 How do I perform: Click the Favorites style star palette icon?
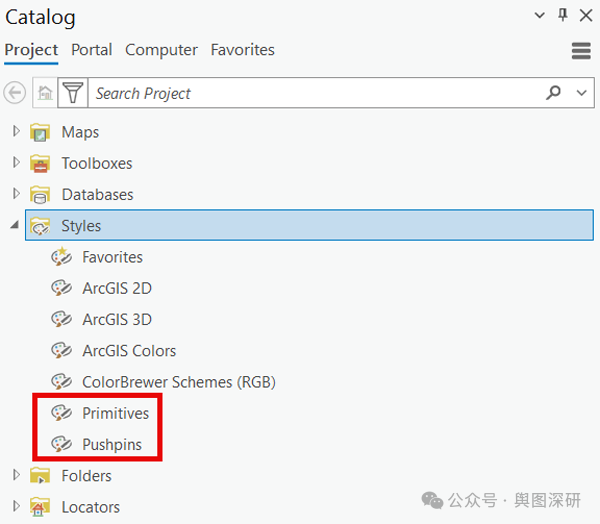[61, 257]
